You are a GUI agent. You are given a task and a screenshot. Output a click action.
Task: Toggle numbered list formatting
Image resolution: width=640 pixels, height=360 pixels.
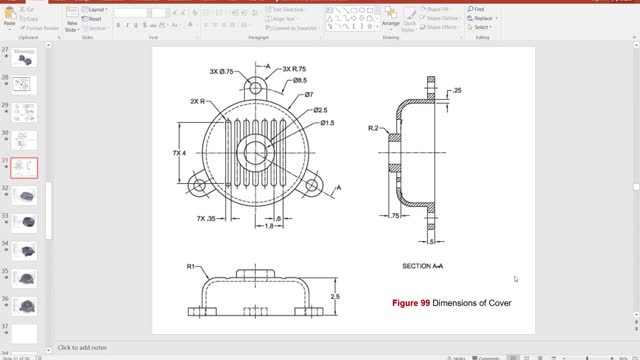[x=219, y=13]
